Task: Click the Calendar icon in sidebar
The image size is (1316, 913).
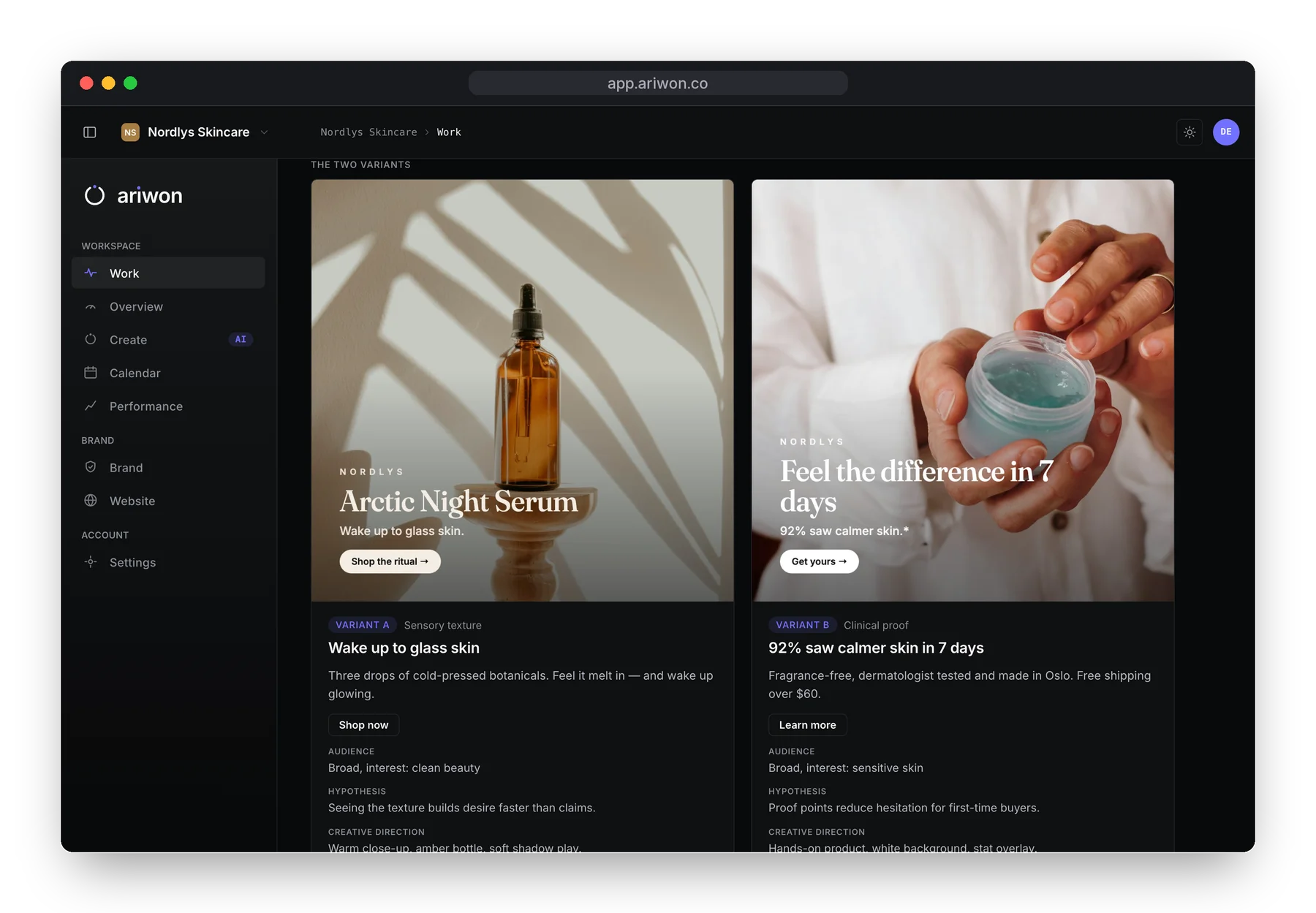Action: pyautogui.click(x=91, y=373)
